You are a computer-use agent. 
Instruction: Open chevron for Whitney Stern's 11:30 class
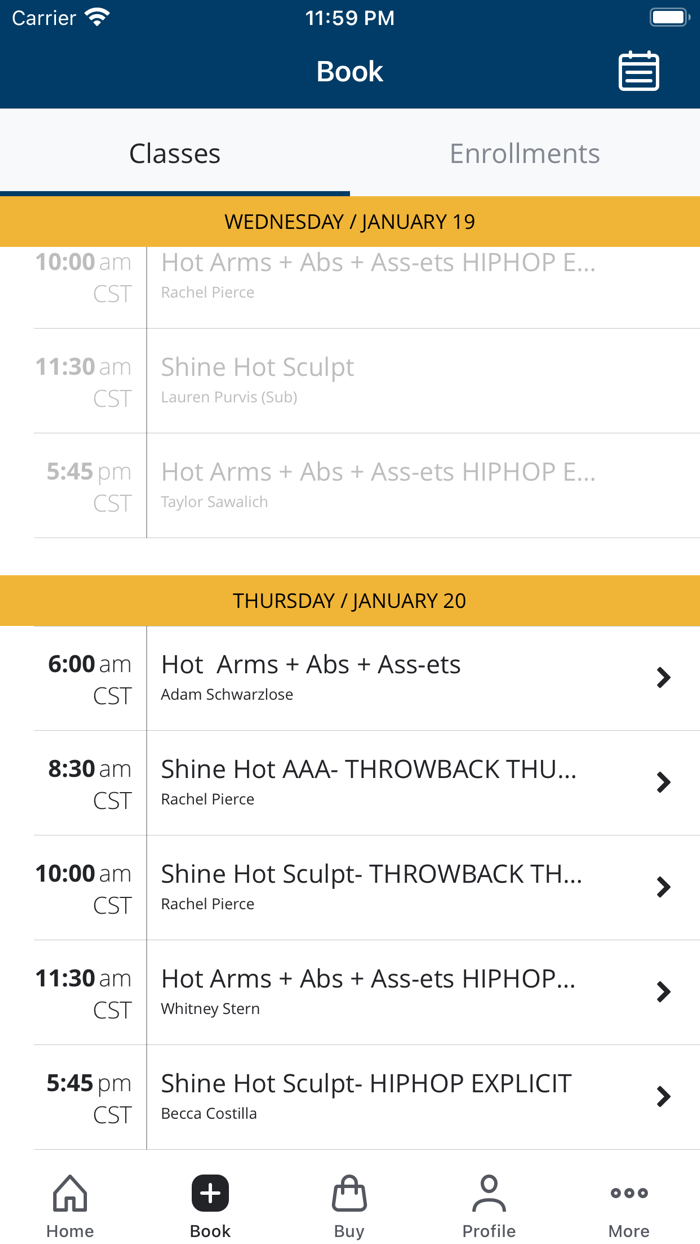pos(663,992)
